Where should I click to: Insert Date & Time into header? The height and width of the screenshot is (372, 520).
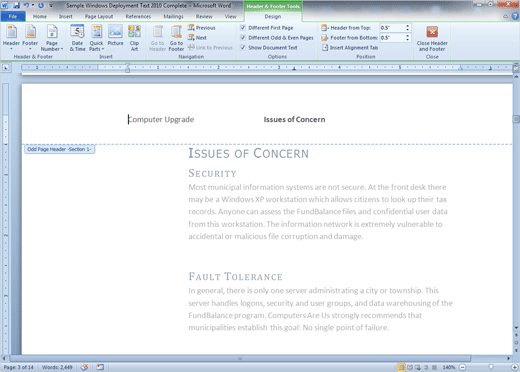(77, 38)
